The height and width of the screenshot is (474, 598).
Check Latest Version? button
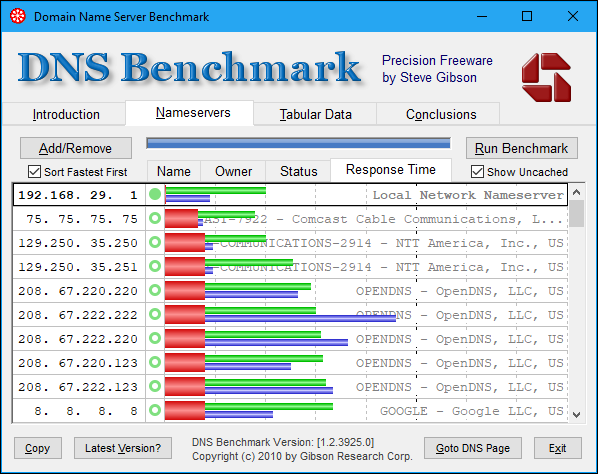(x=123, y=448)
